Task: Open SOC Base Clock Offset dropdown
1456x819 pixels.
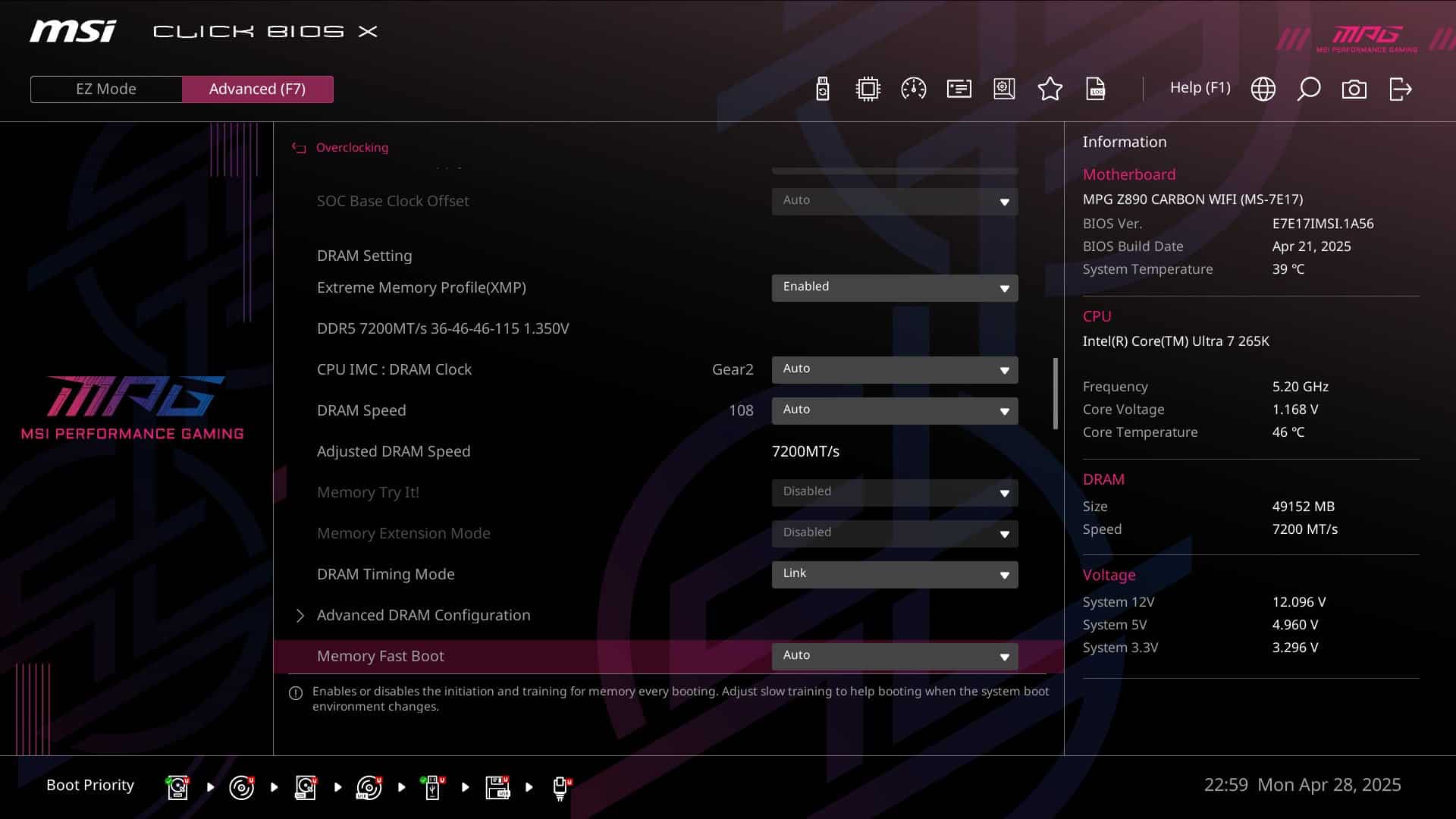Action: click(x=895, y=201)
